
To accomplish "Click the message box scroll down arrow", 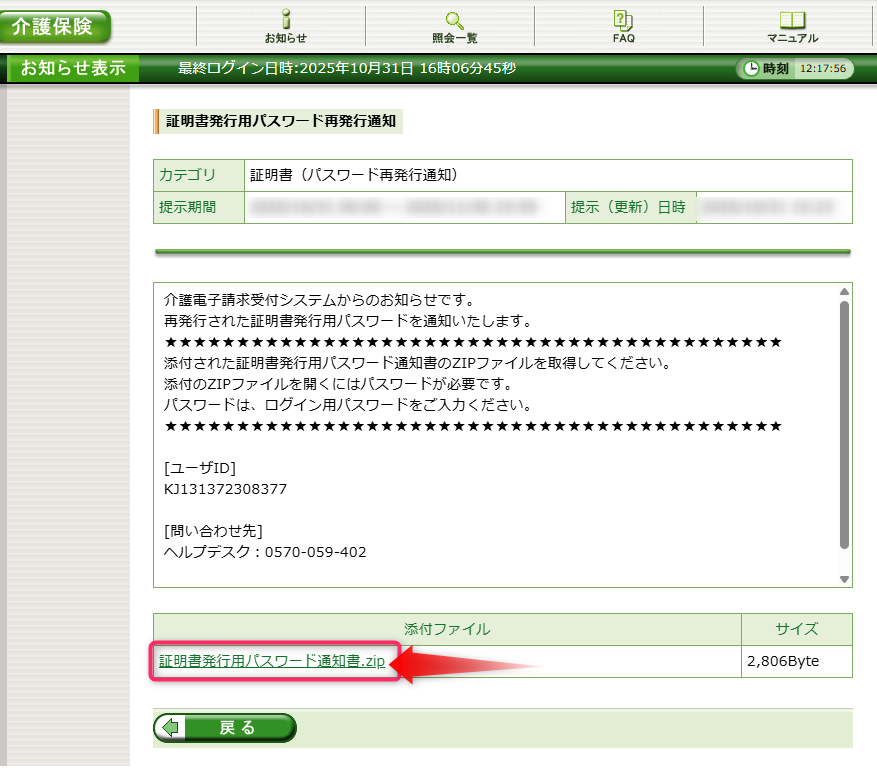I will click(x=844, y=579).
